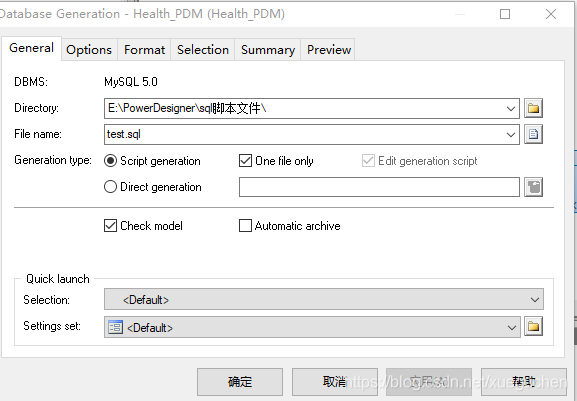View the Summary tab
Image resolution: width=577 pixels, height=401 pixels.
pyautogui.click(x=268, y=50)
